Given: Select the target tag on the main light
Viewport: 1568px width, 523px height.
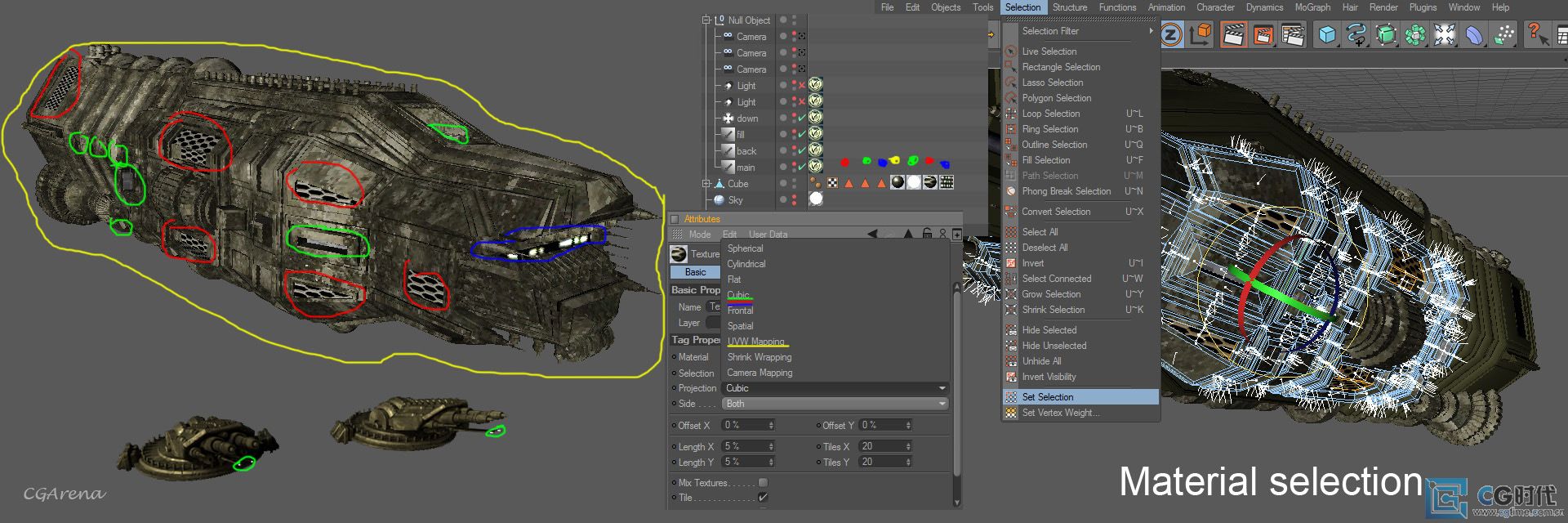Looking at the screenshot, I should [x=815, y=167].
